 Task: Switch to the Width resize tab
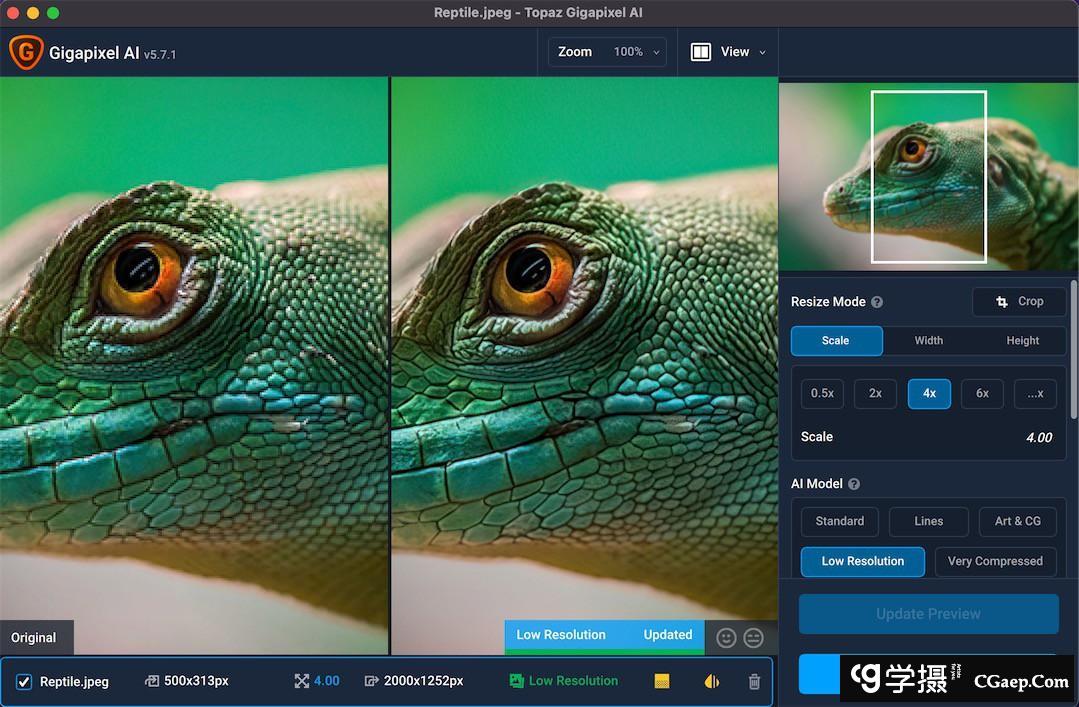click(928, 340)
